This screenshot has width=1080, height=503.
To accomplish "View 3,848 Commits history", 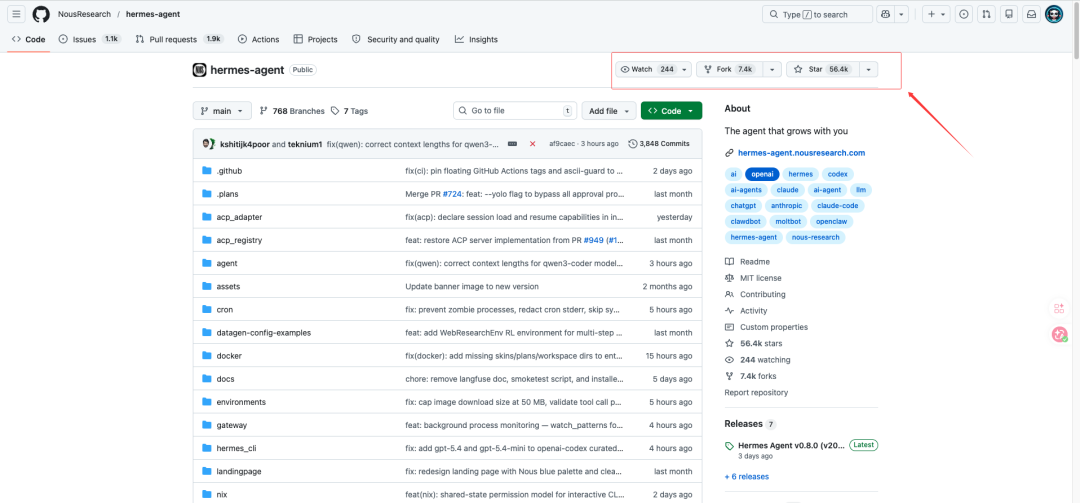I will [659, 143].
